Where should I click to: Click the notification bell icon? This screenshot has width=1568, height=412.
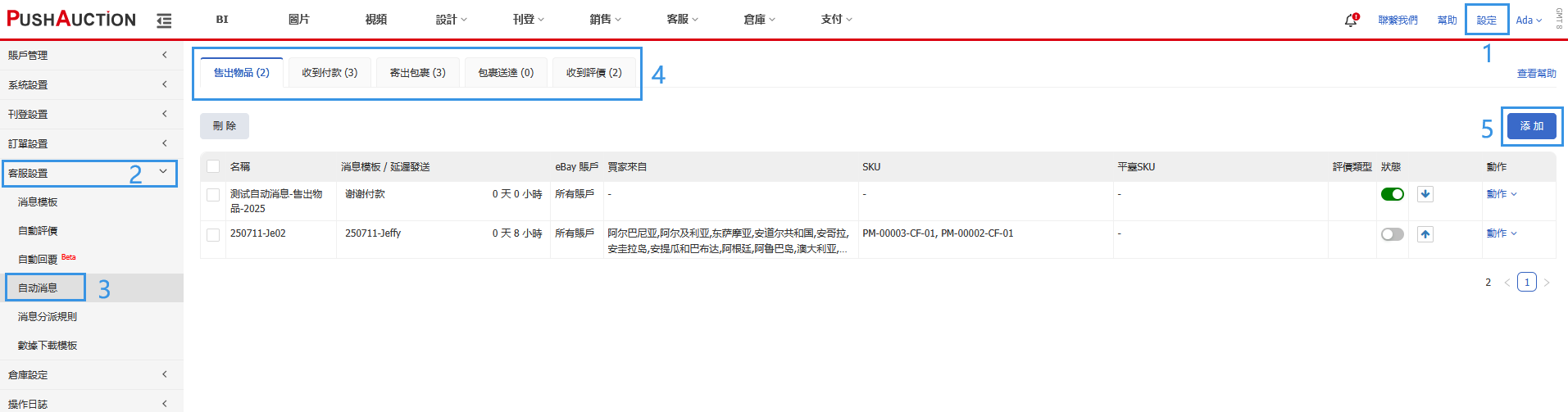pyautogui.click(x=1351, y=20)
